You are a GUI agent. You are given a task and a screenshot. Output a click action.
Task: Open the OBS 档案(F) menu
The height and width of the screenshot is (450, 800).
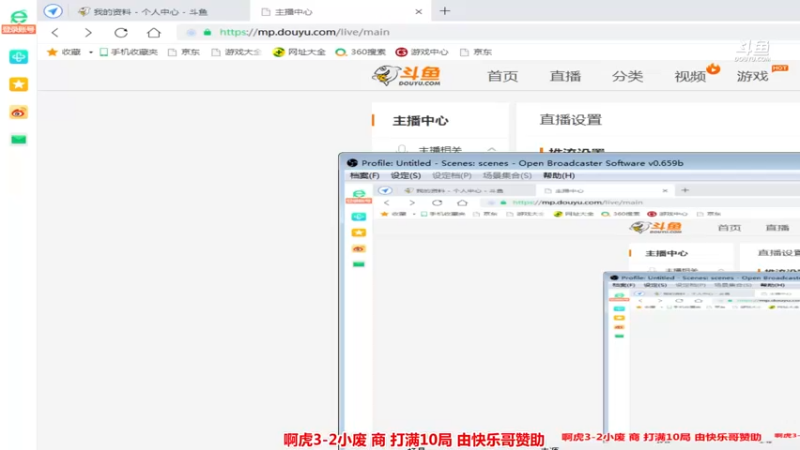[x=364, y=176]
